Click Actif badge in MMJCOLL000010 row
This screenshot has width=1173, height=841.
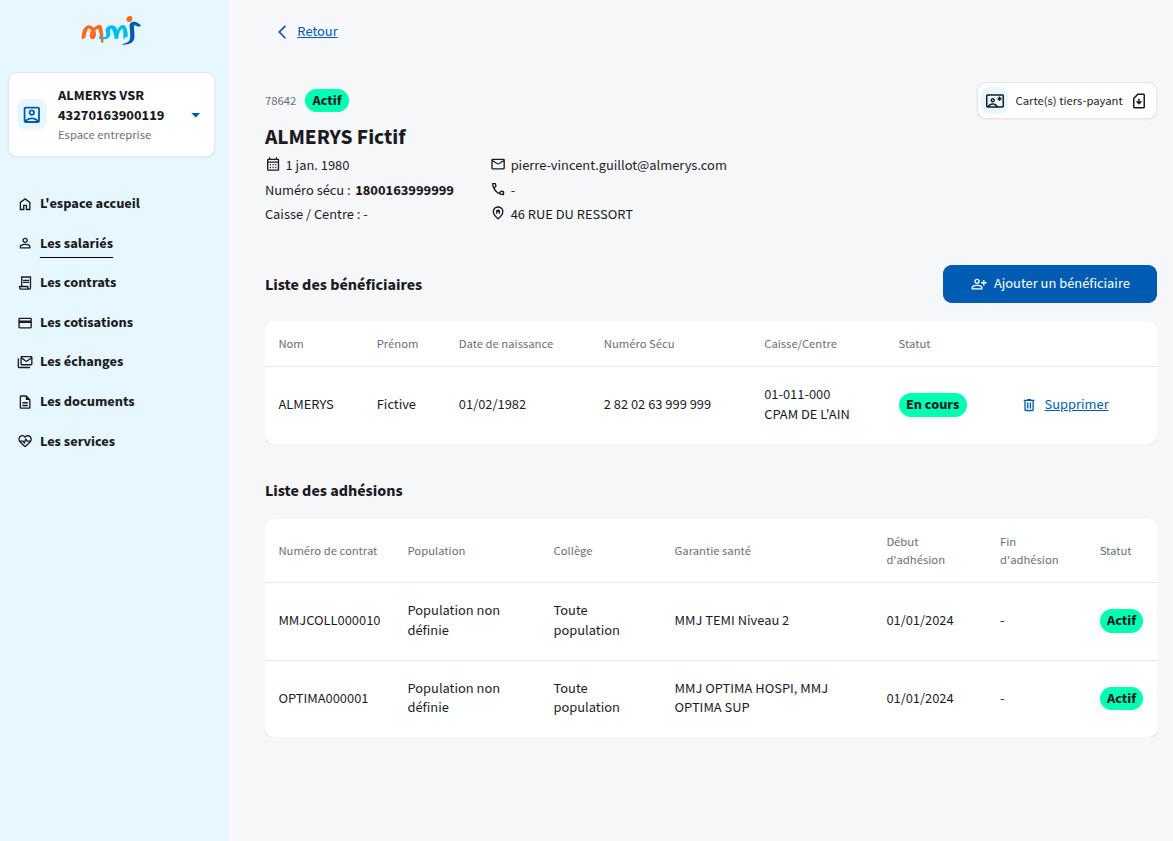pyautogui.click(x=1121, y=621)
